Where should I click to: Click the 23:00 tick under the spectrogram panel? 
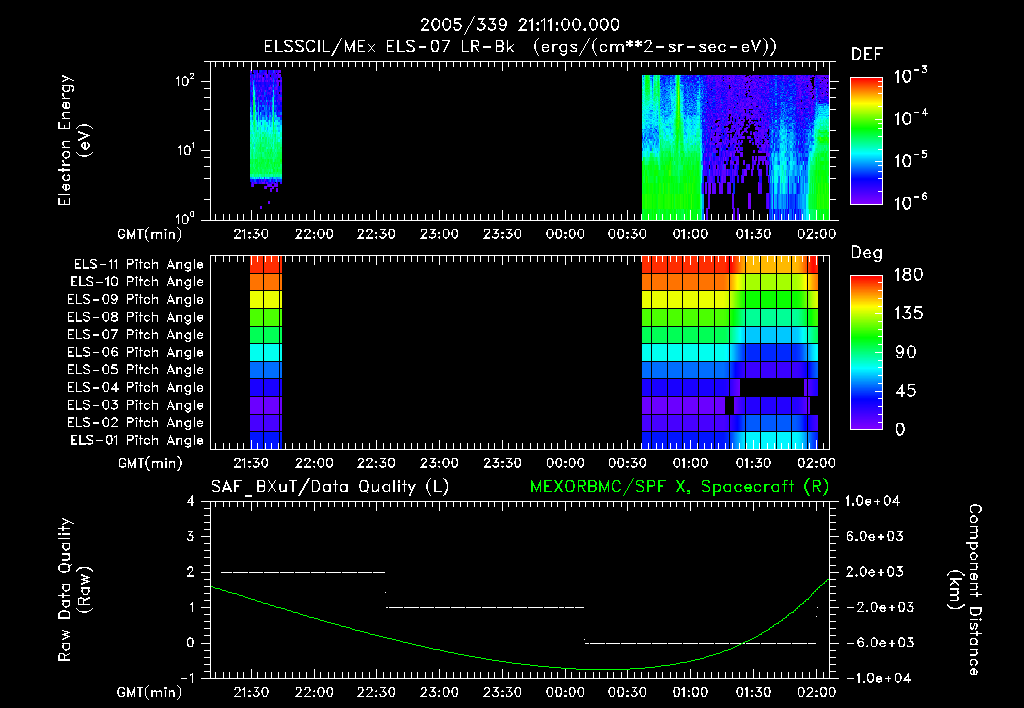pyautogui.click(x=439, y=234)
